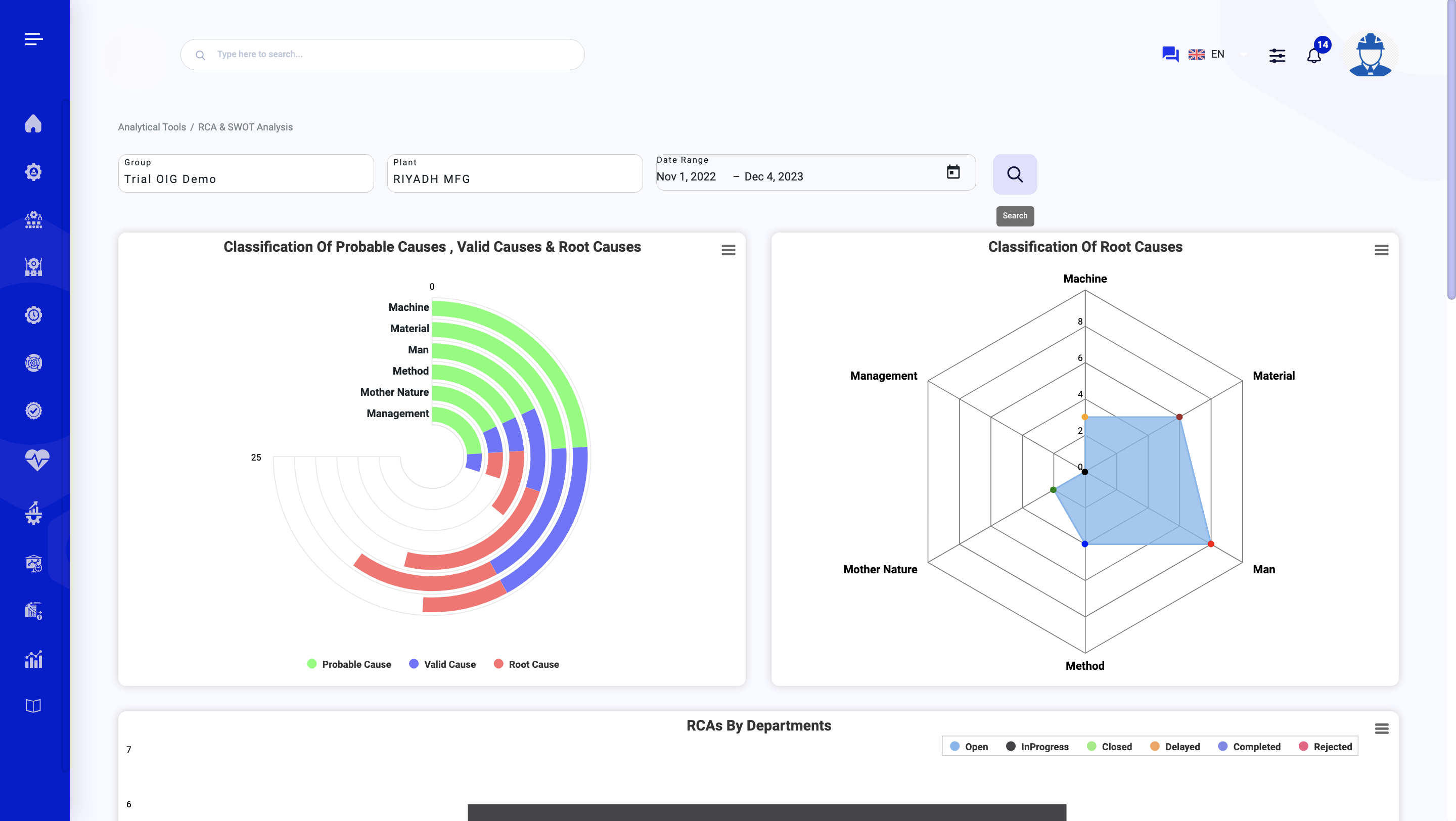Screen dimensions: 1456x821
Task: Toggle Closed status legend item
Action: [1109, 747]
